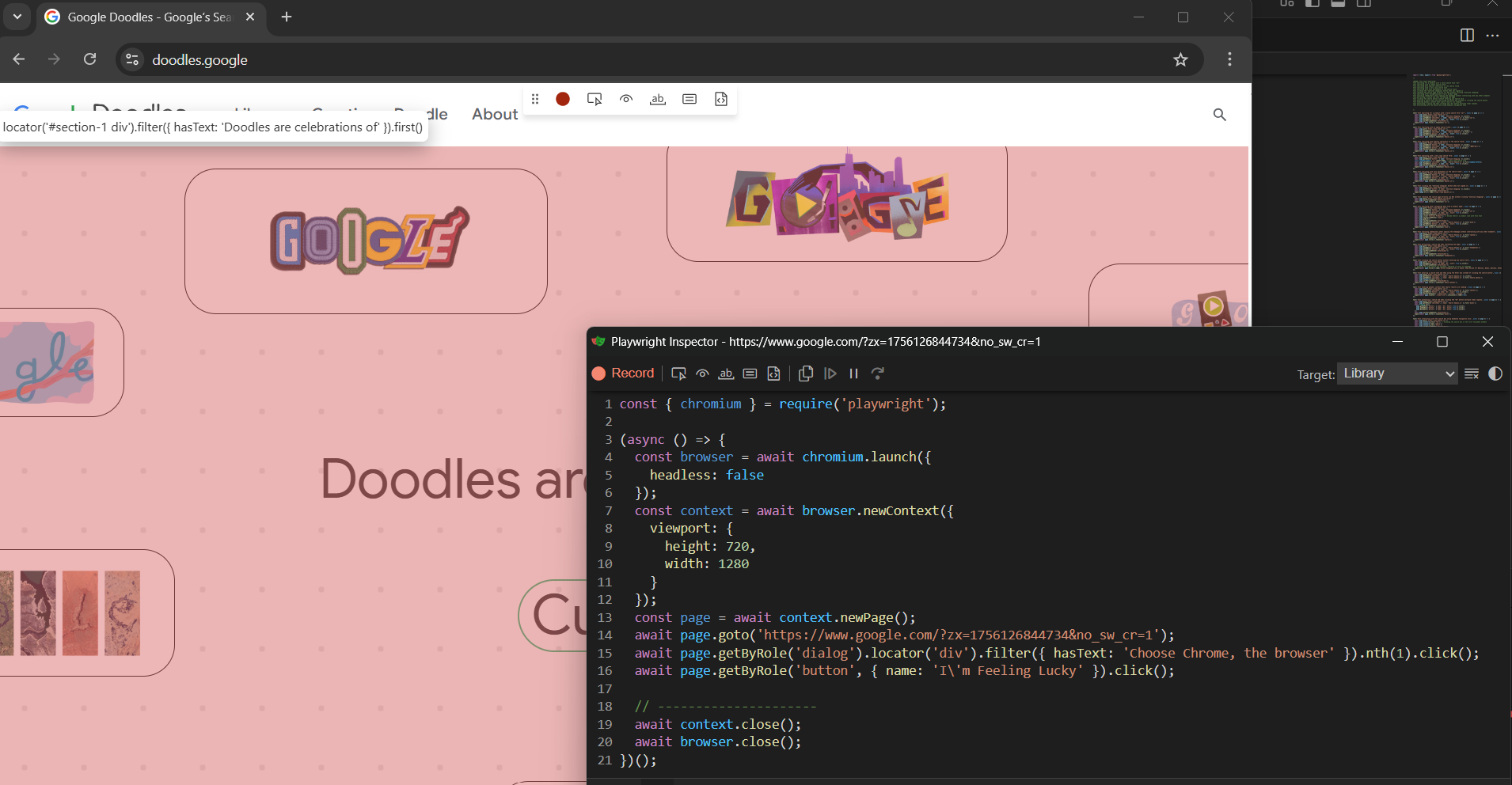Split the VS Code editor right
Screen dimensions: 1512x785
1467,35
